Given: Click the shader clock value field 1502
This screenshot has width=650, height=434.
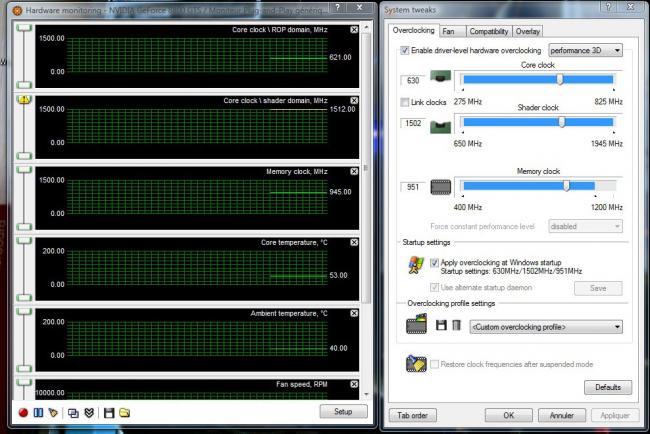Looking at the screenshot, I should [x=413, y=123].
